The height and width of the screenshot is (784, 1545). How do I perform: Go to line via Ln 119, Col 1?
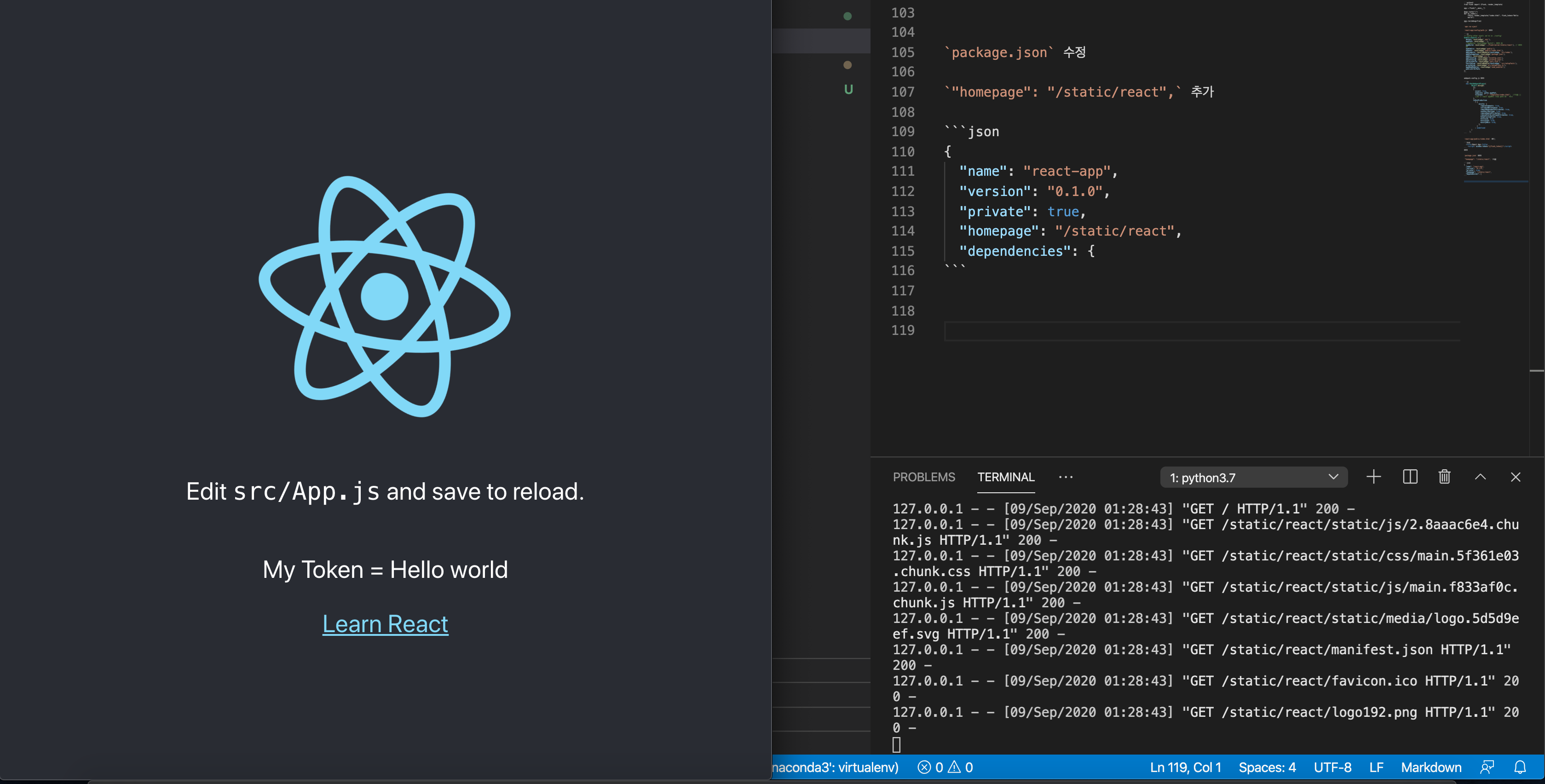coord(1185,767)
